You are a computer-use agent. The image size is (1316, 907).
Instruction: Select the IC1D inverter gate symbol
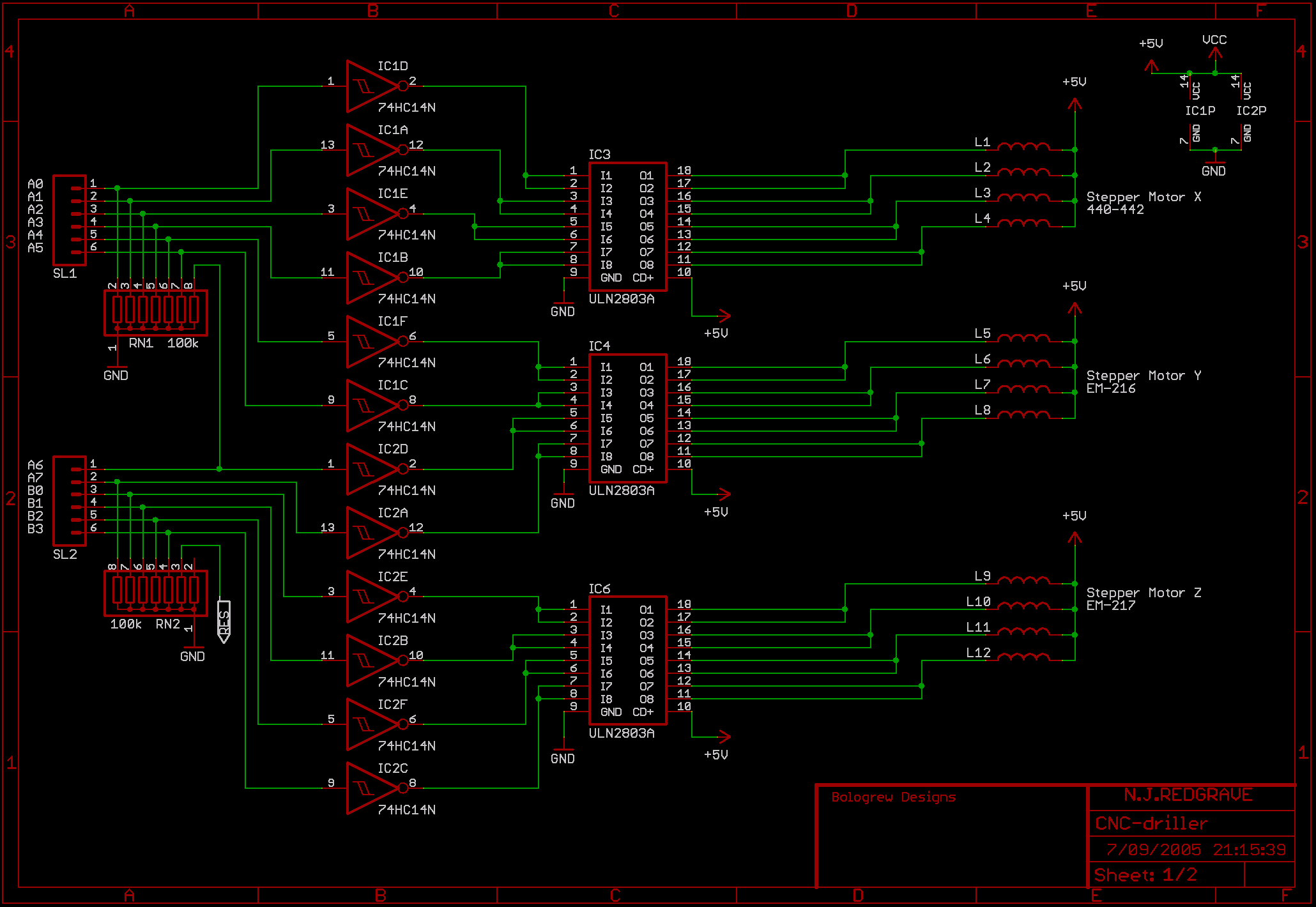[x=377, y=86]
